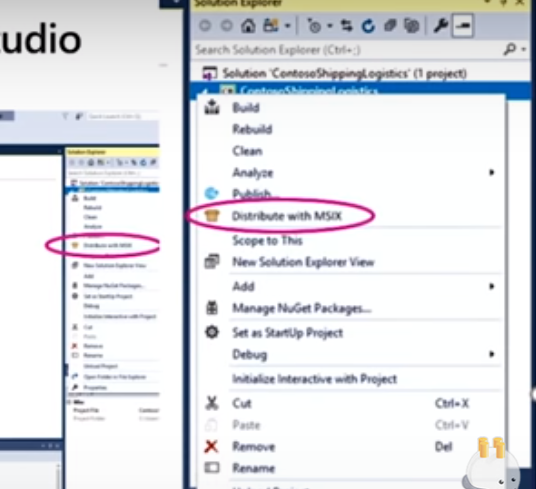Click the Collapse All icon

click(x=390, y=26)
